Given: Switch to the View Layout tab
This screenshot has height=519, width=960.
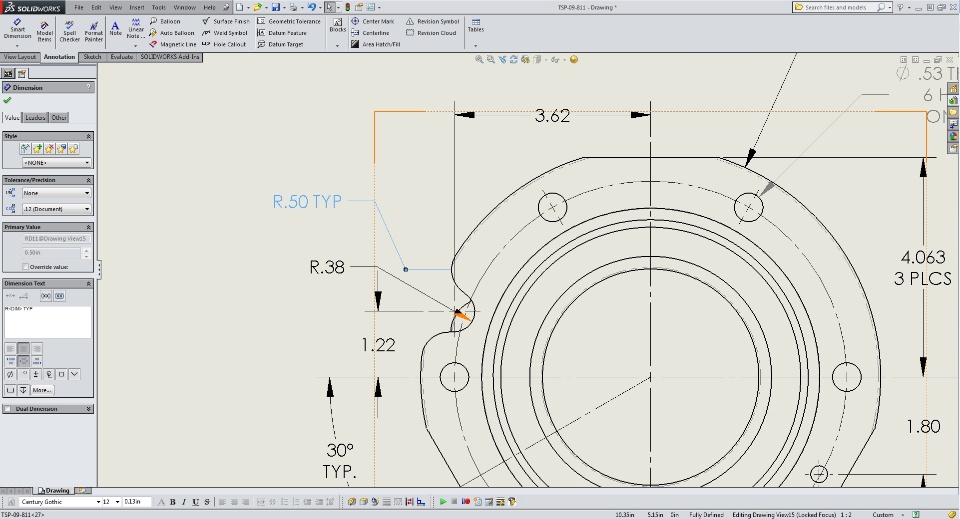Looking at the screenshot, I should [x=20, y=57].
